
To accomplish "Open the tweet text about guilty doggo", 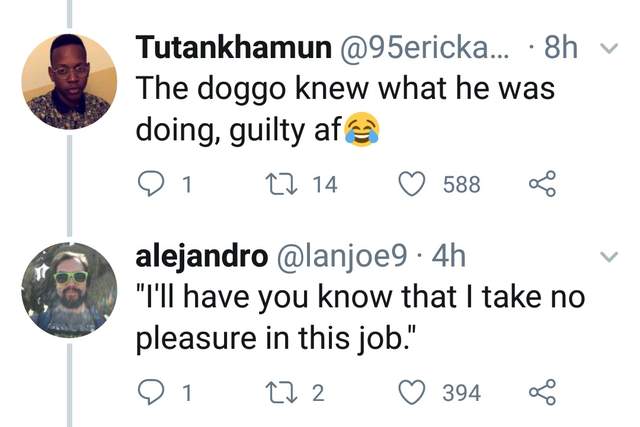I will pyautogui.click(x=340, y=108).
